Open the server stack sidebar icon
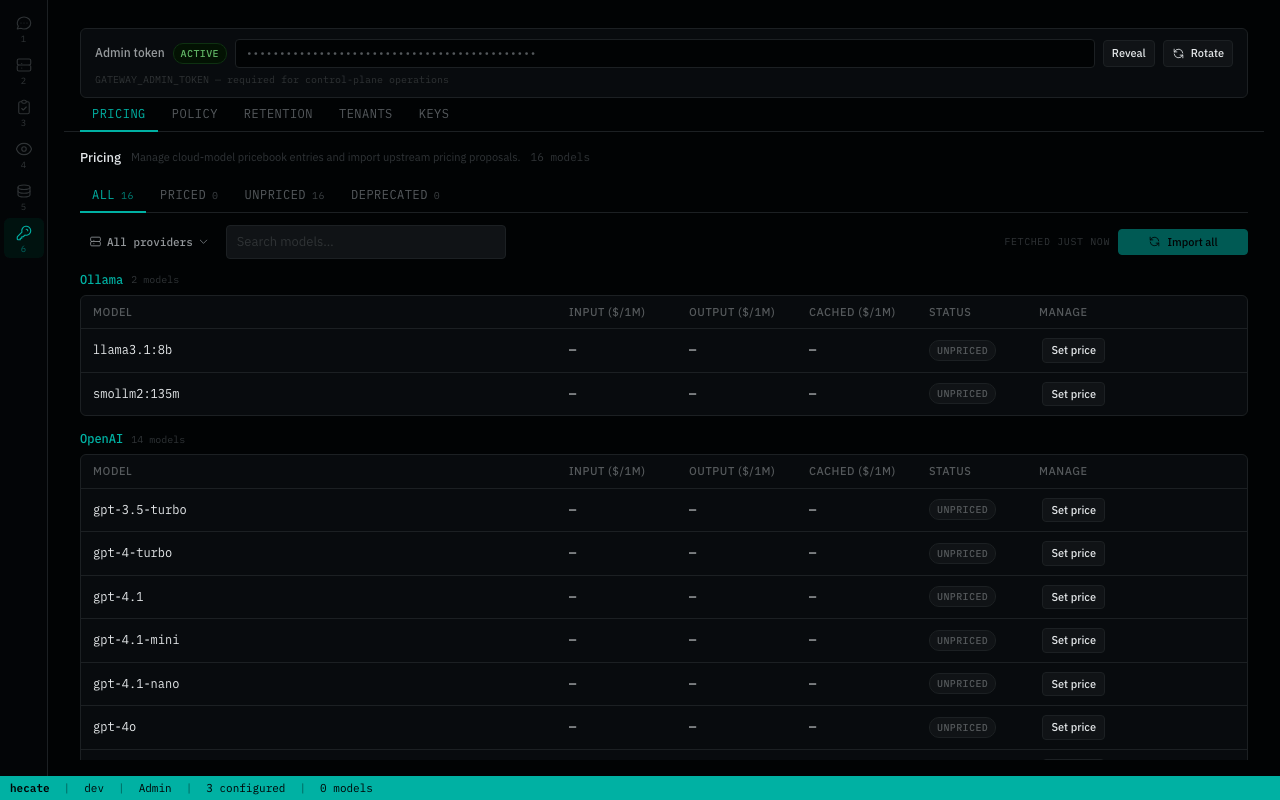Image resolution: width=1280 pixels, height=800 pixels. coord(24,70)
